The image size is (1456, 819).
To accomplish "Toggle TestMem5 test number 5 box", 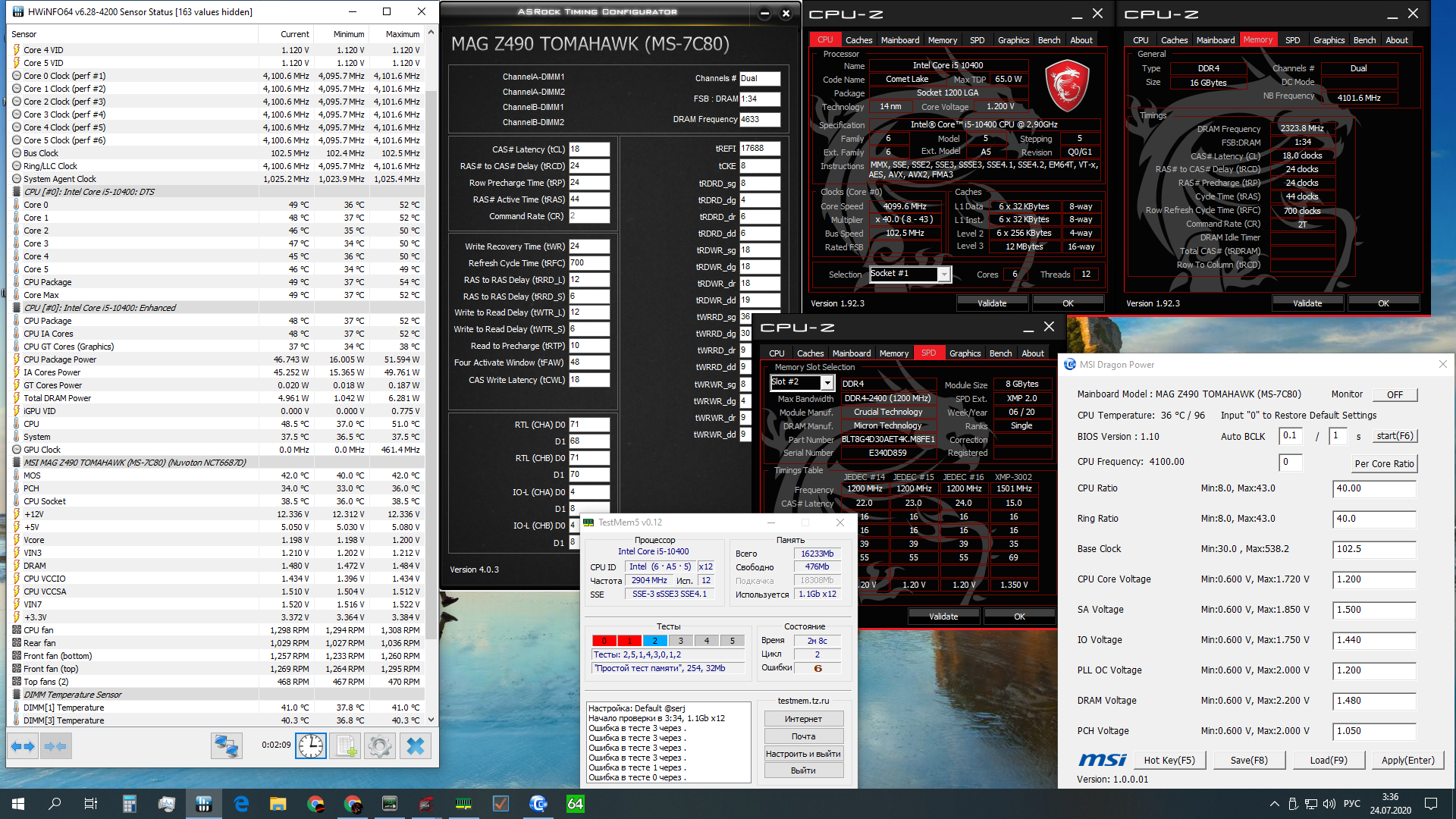I will pyautogui.click(x=732, y=641).
